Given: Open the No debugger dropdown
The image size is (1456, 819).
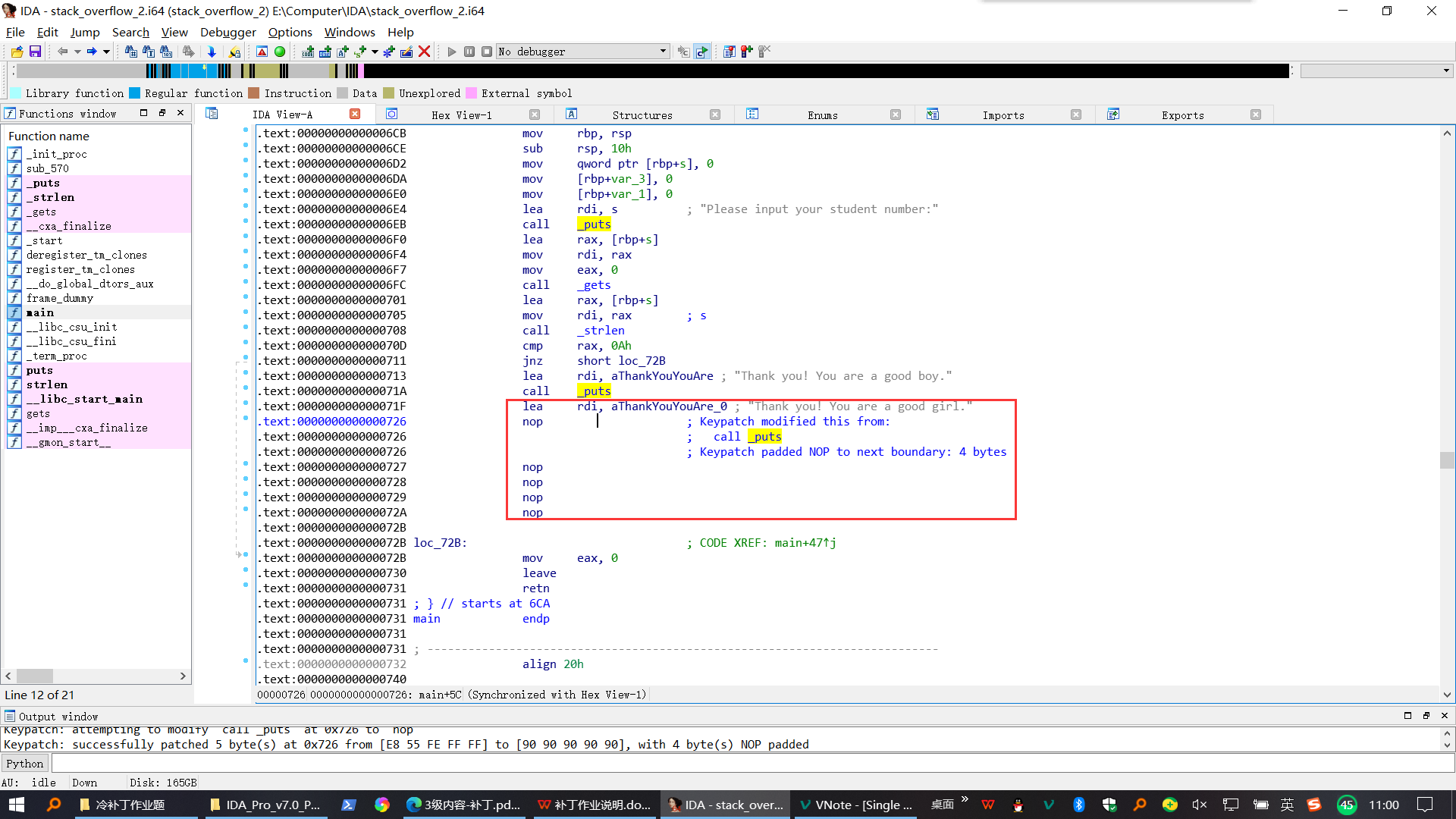Looking at the screenshot, I should pos(663,52).
